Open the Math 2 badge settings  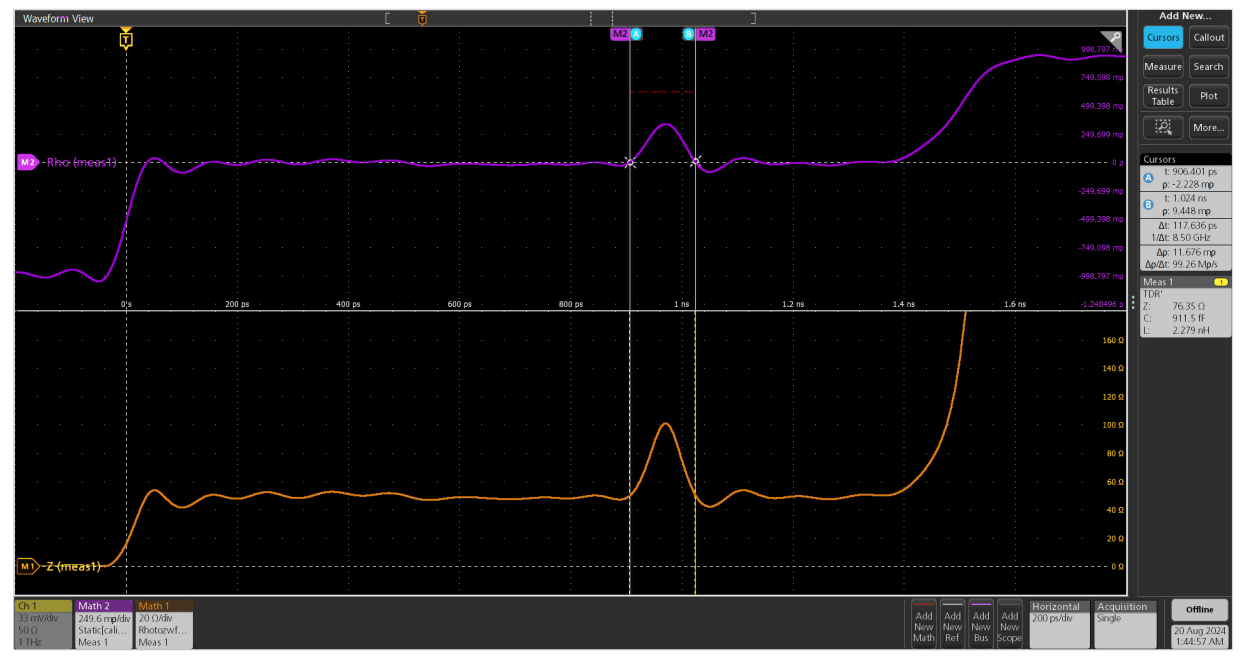[x=104, y=624]
